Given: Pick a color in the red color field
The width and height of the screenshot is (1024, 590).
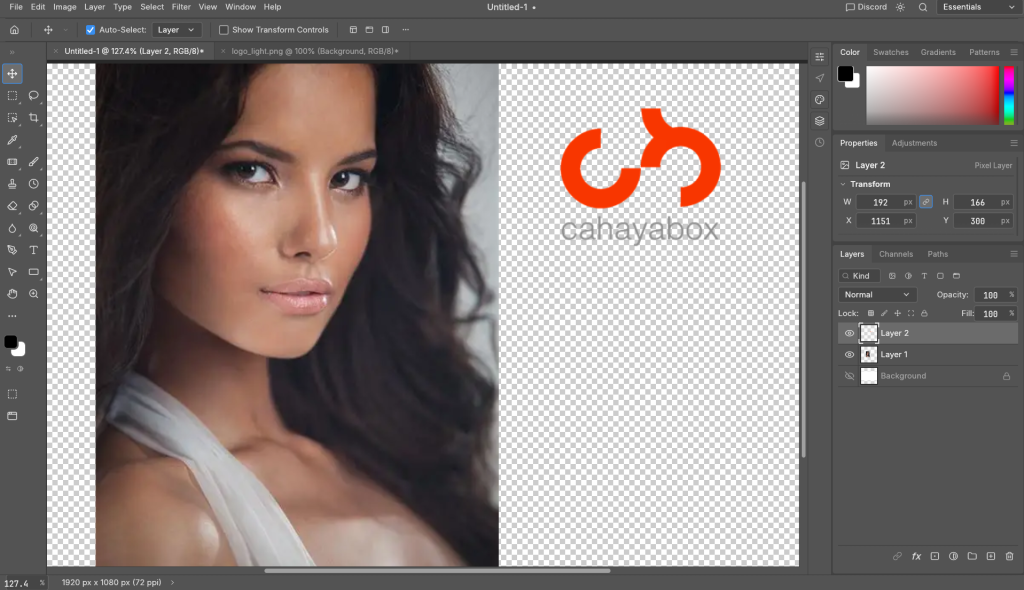Looking at the screenshot, I should (x=933, y=95).
